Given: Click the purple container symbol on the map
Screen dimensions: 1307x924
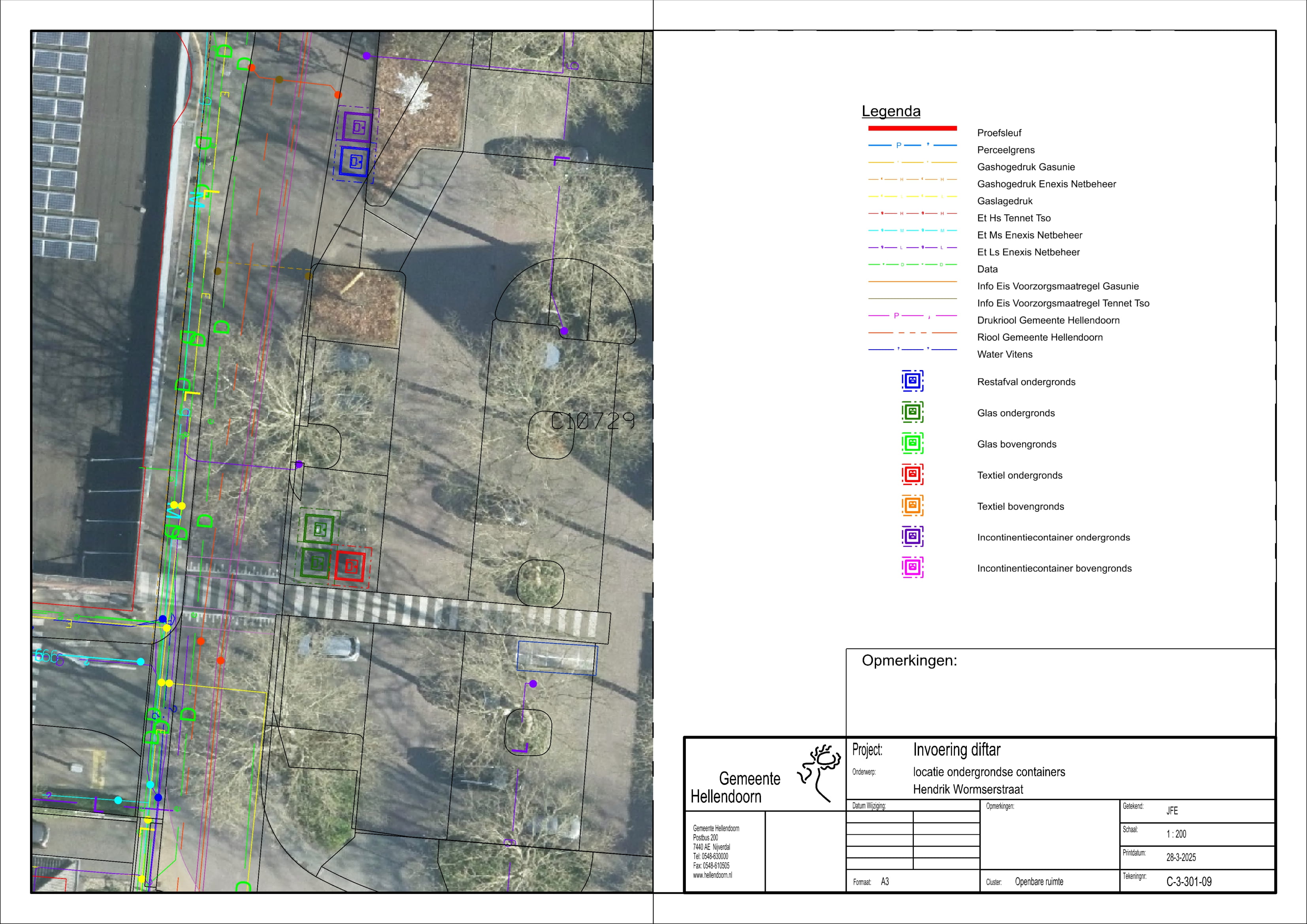Looking at the screenshot, I should coord(358,128).
